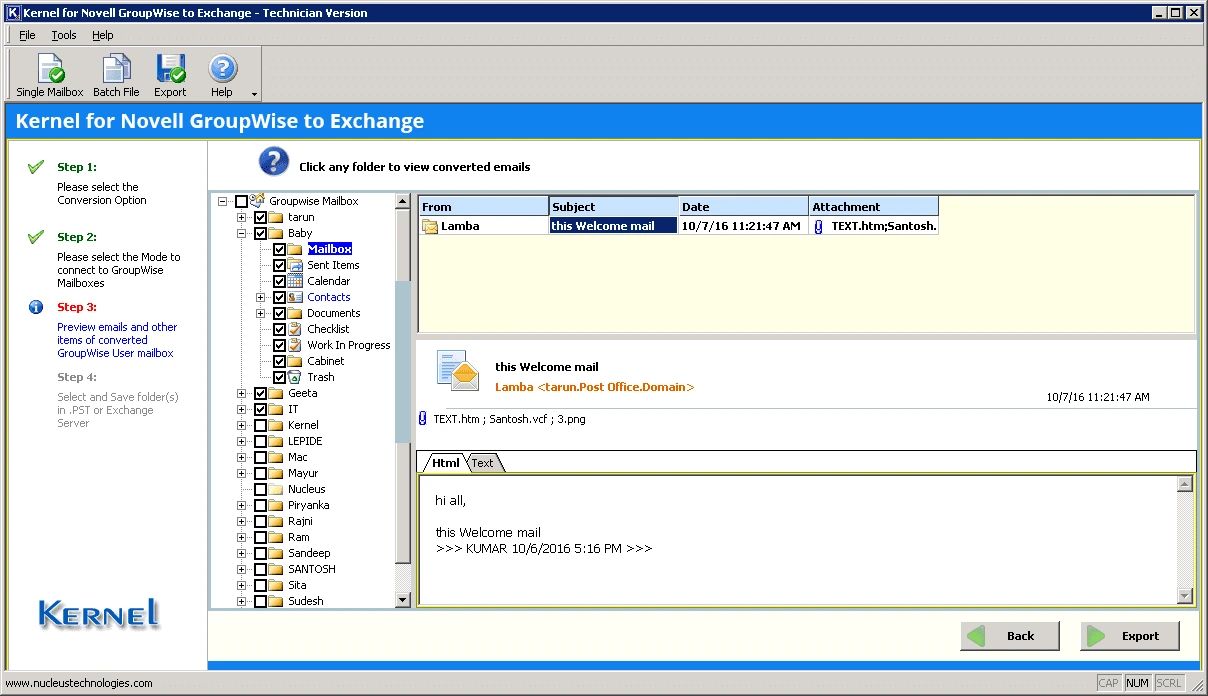Select the Trash folder in the tree
Screen dimensions: 1208x696
(x=320, y=377)
